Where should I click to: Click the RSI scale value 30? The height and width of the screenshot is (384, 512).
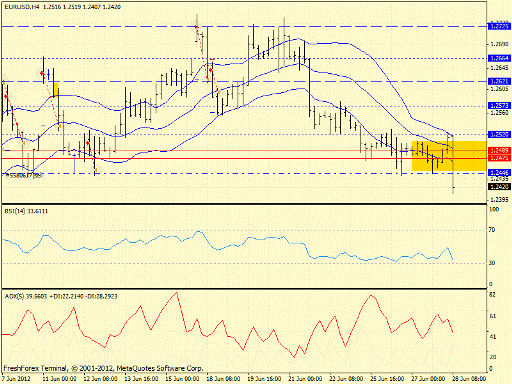492,263
